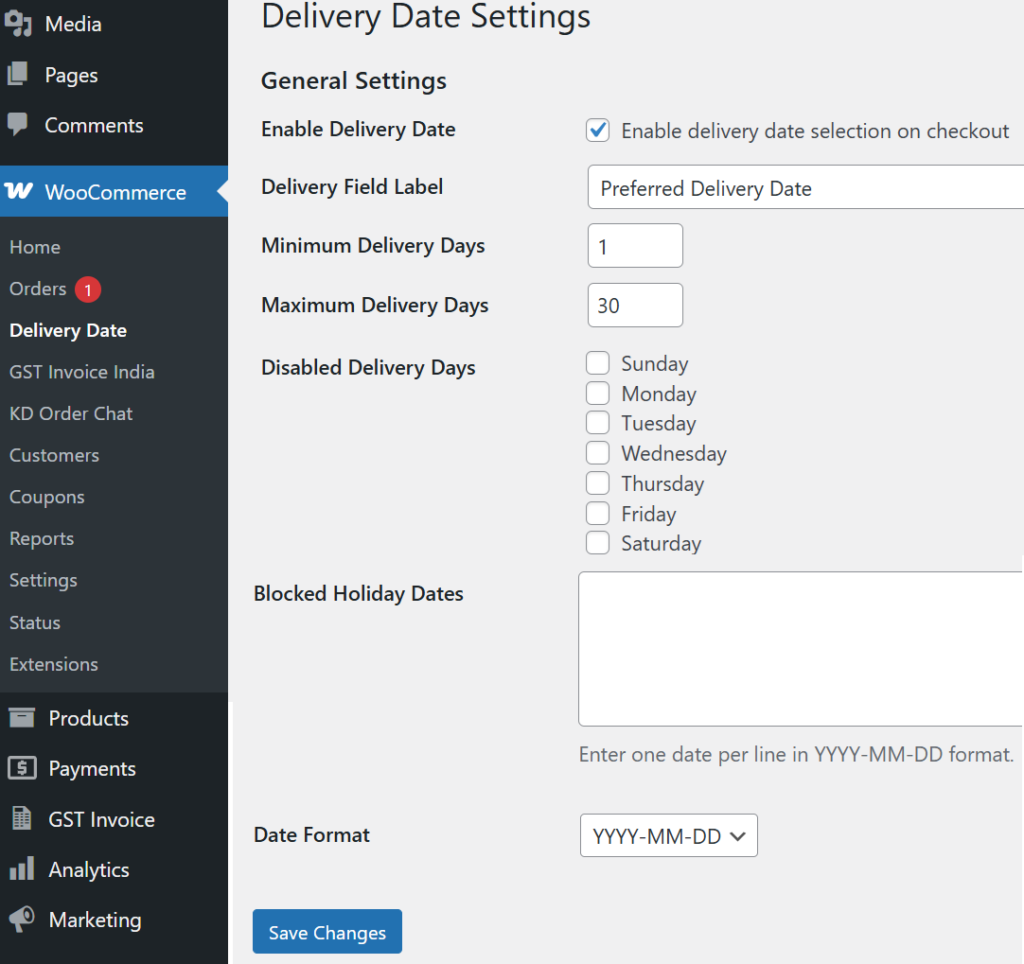Click the Analytics bar chart icon

[22, 869]
